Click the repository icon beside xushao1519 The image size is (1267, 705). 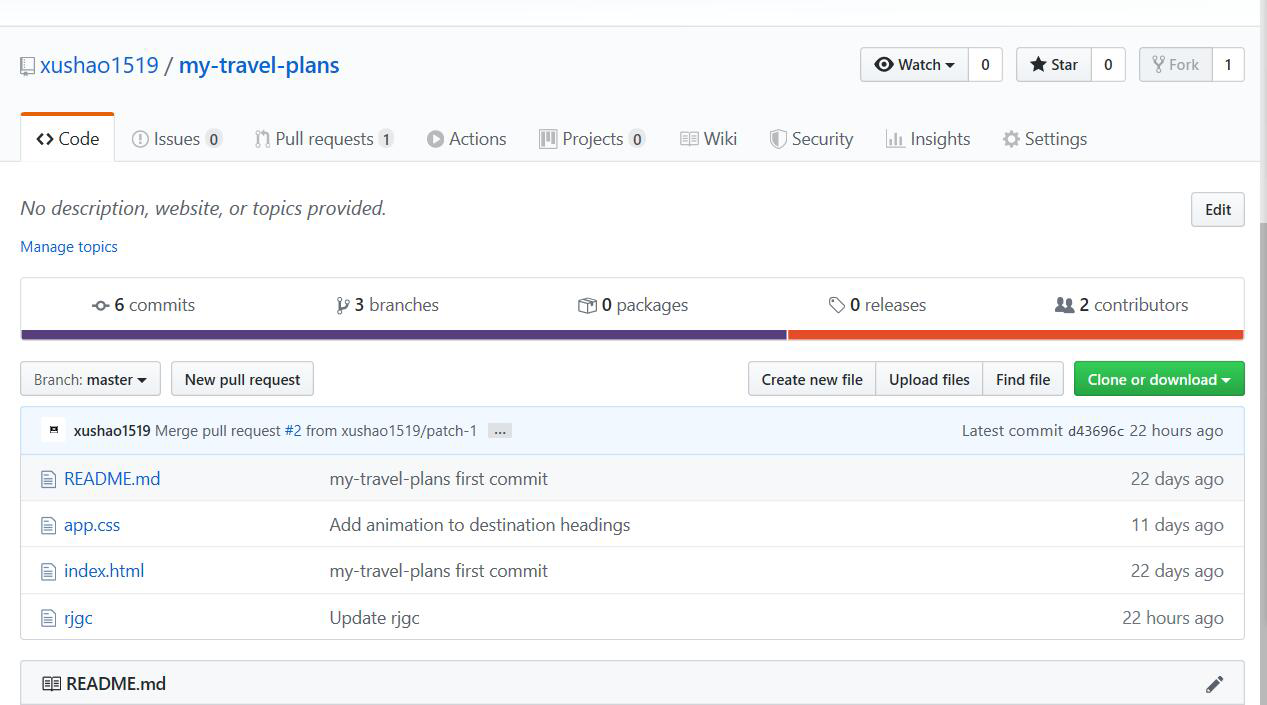27,66
